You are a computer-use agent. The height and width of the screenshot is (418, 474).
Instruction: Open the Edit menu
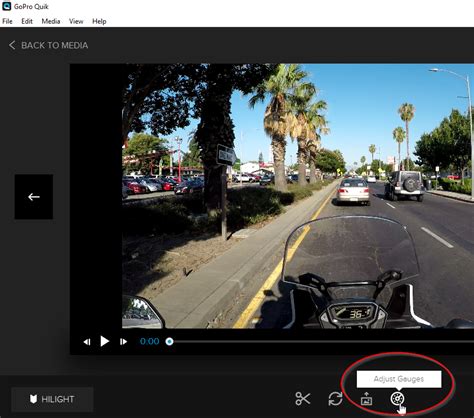[27, 21]
